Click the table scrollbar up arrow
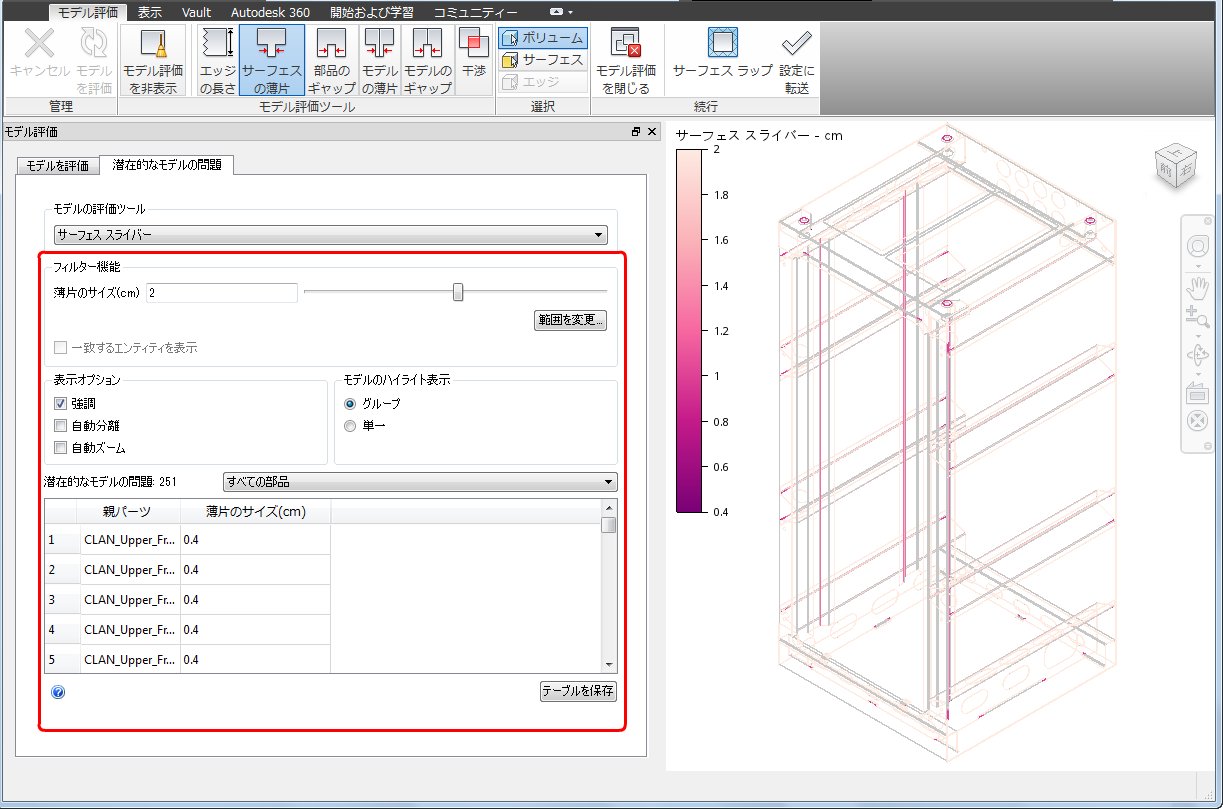The width and height of the screenshot is (1223, 809). (608, 507)
